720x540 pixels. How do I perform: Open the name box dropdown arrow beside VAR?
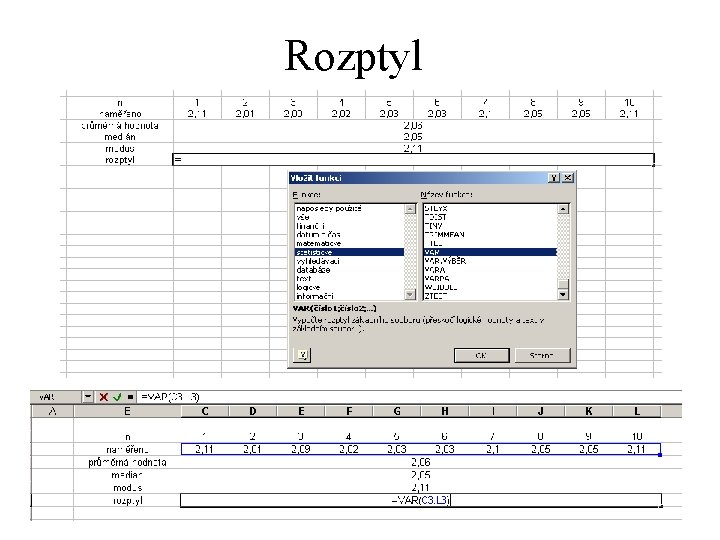[88, 397]
